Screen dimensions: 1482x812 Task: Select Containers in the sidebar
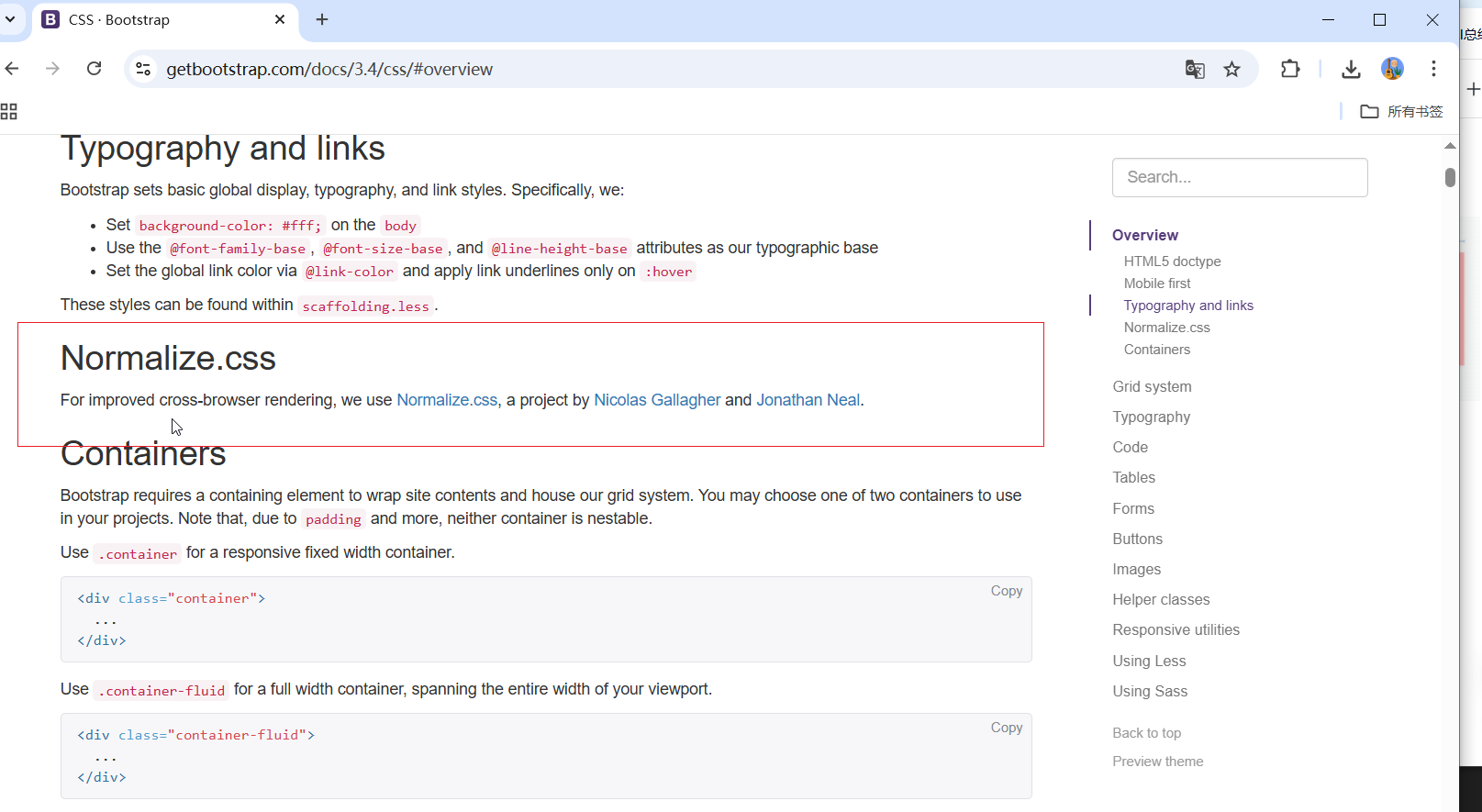(x=1157, y=350)
